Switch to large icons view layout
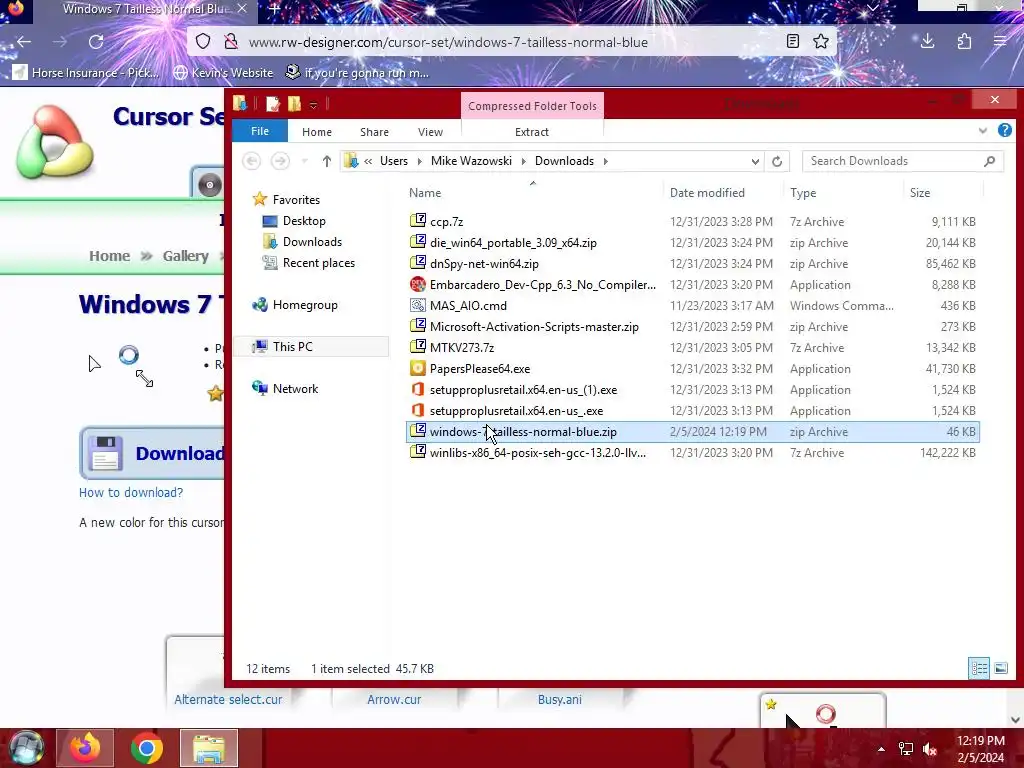The width and height of the screenshot is (1024, 768). [1000, 668]
